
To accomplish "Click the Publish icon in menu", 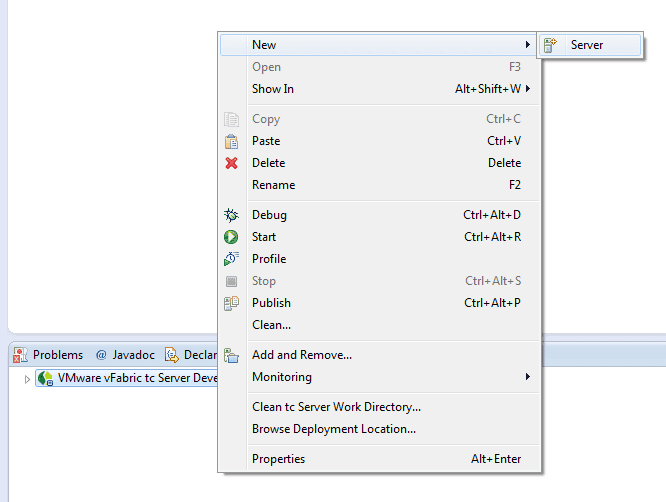I will tap(231, 303).
